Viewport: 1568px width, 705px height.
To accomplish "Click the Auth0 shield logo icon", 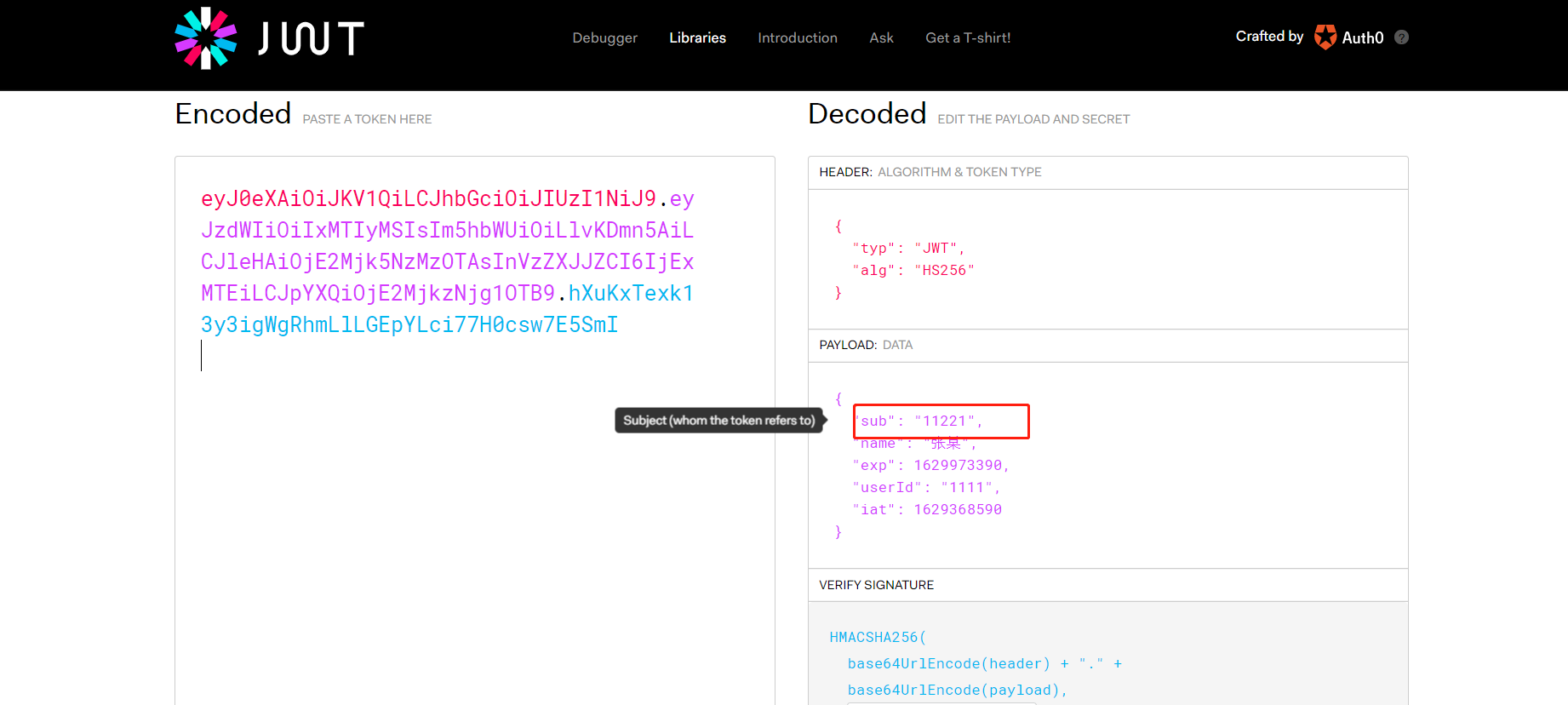I will (1325, 37).
